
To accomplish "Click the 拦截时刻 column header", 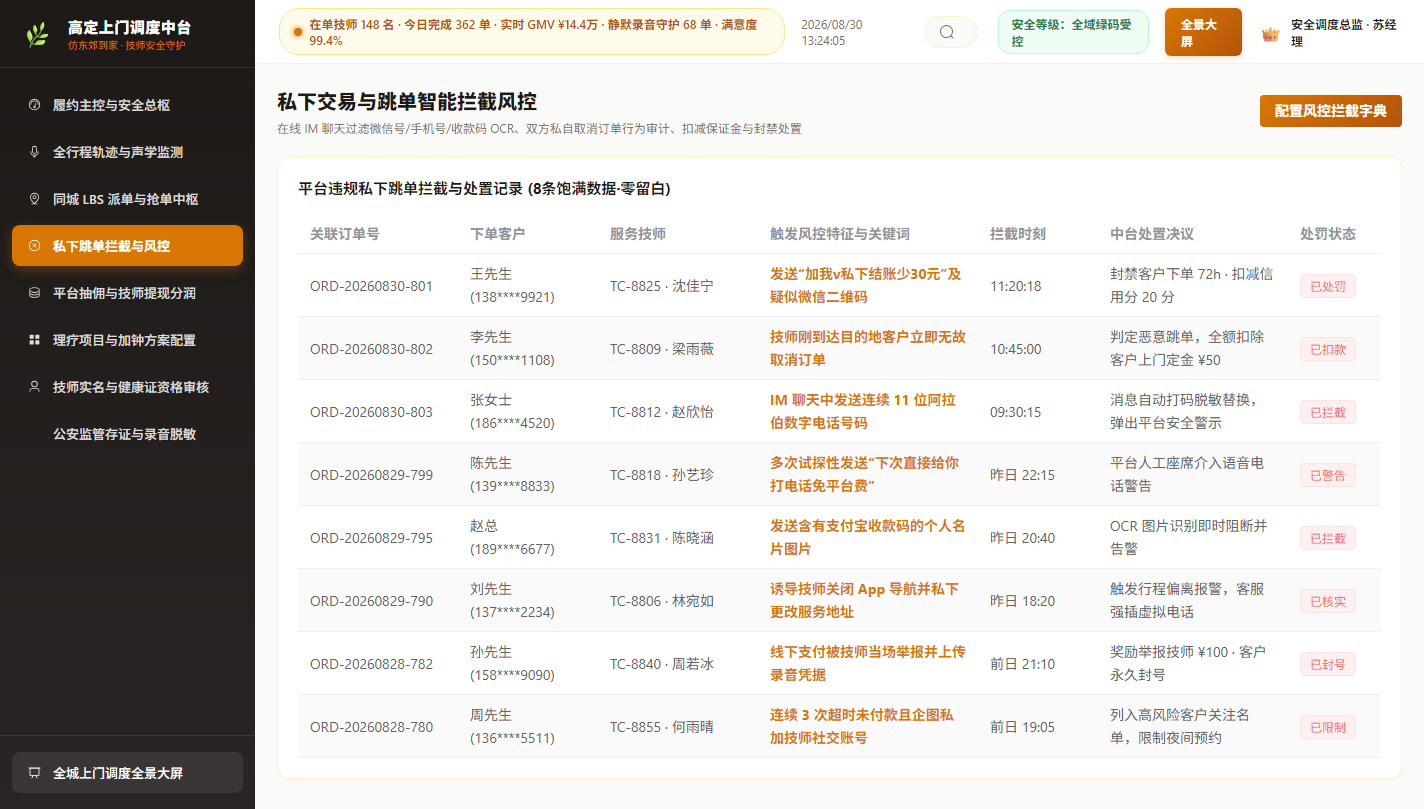I will 1018,234.
